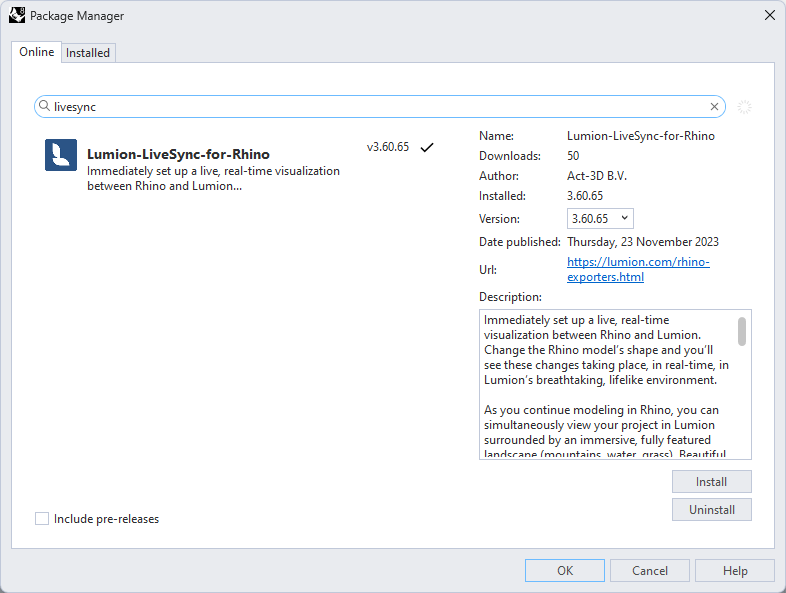The image size is (786, 593).
Task: Click the package summary text 'Immediately set up a live'
Action: (214, 178)
